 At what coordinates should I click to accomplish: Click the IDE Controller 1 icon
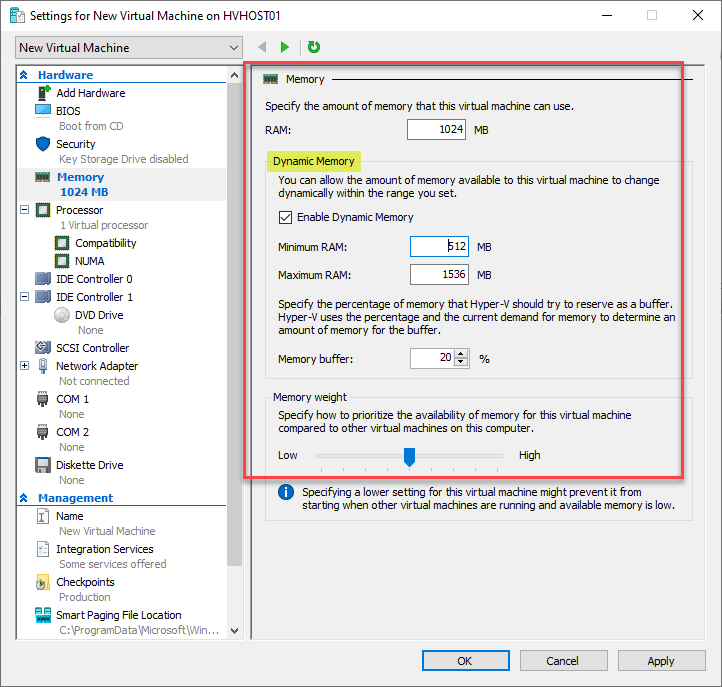point(43,297)
